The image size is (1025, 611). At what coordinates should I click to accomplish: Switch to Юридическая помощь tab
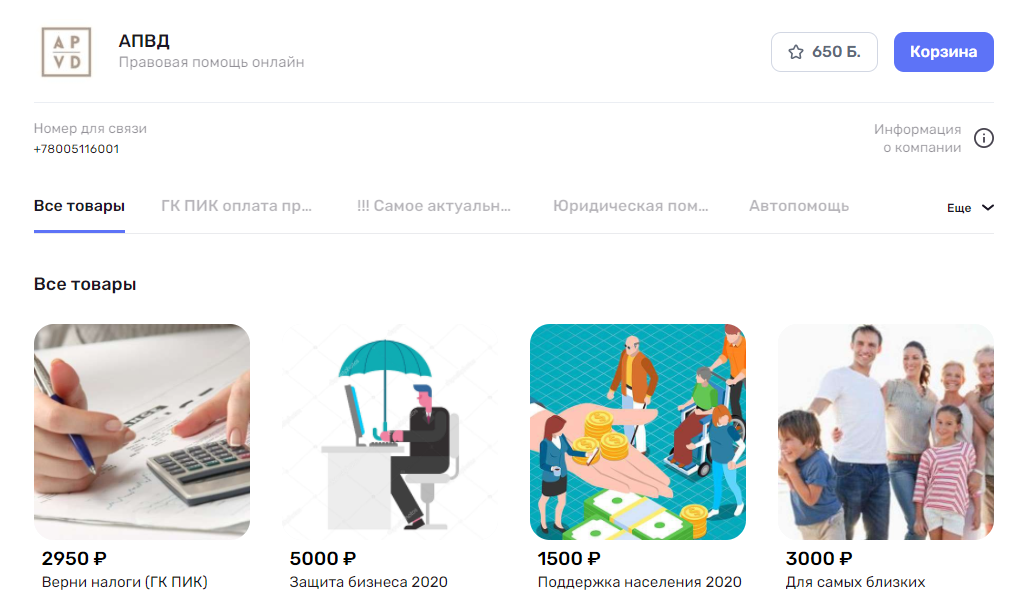pos(630,206)
